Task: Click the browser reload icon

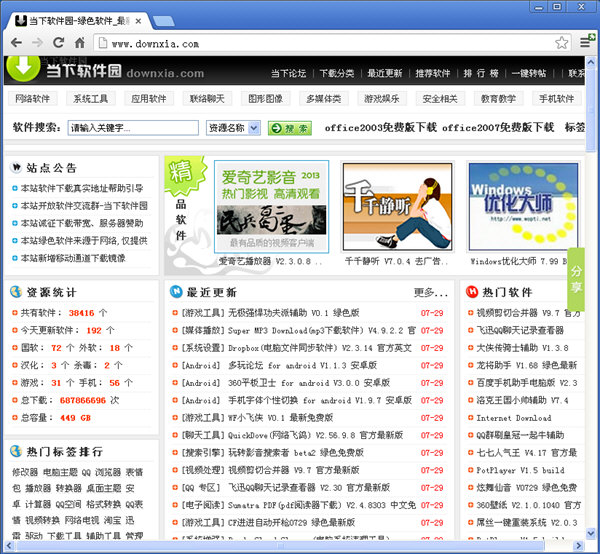Action: (58, 43)
